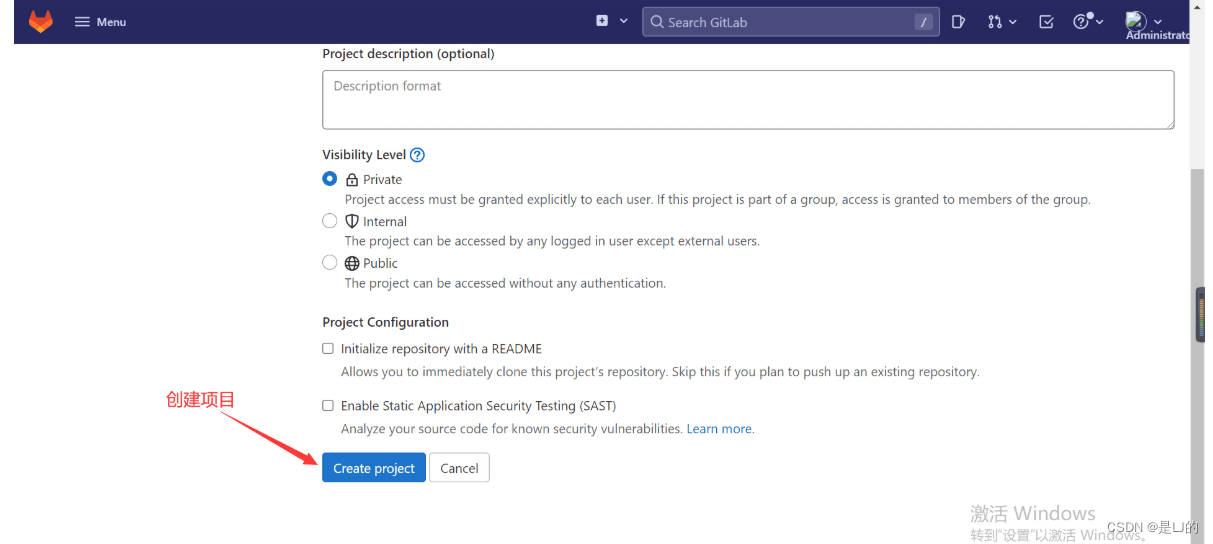This screenshot has height=544, width=1213.
Task: Open the merge requests icon
Action: click(x=995, y=21)
